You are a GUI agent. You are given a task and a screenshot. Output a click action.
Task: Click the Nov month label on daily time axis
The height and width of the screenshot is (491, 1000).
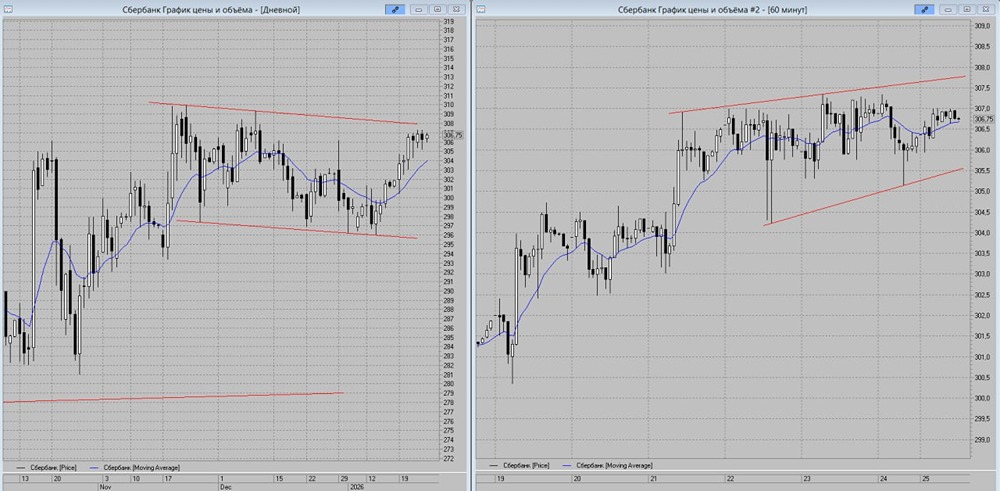(104, 485)
